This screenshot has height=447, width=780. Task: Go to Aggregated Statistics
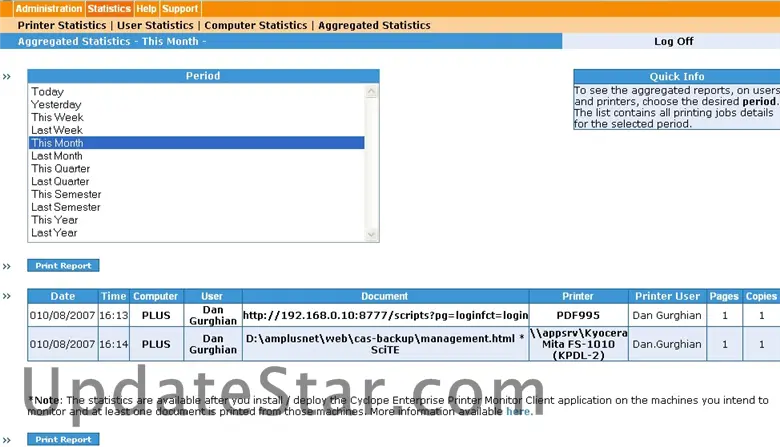374,25
